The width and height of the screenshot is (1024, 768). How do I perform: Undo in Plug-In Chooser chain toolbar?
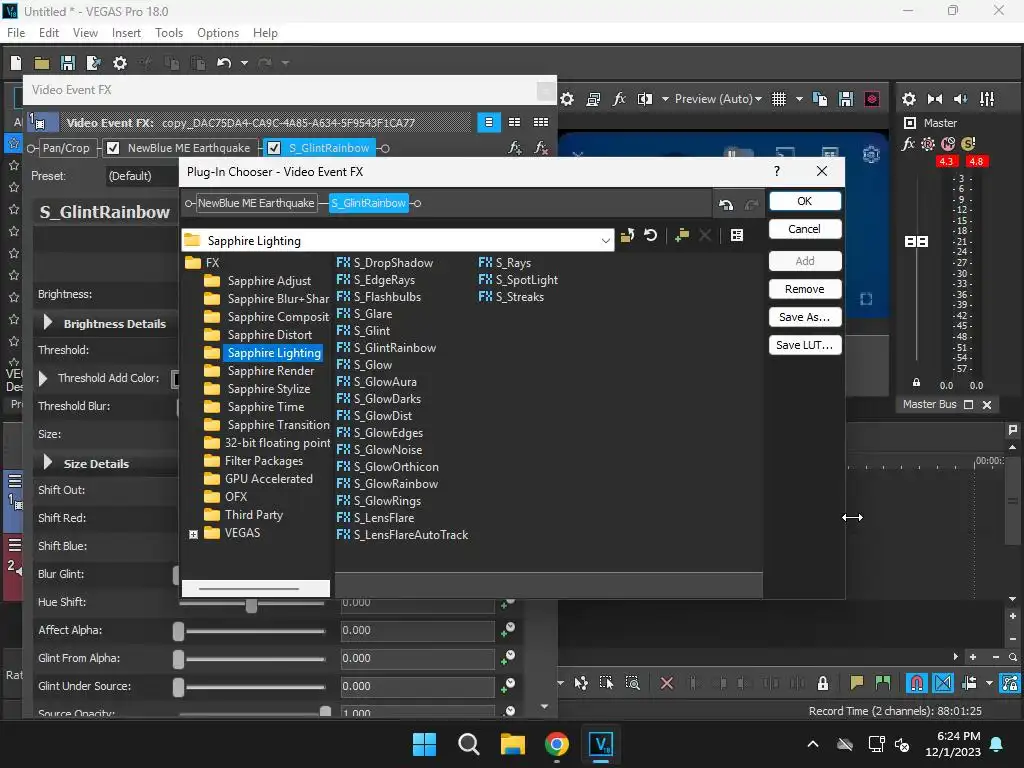tap(726, 204)
